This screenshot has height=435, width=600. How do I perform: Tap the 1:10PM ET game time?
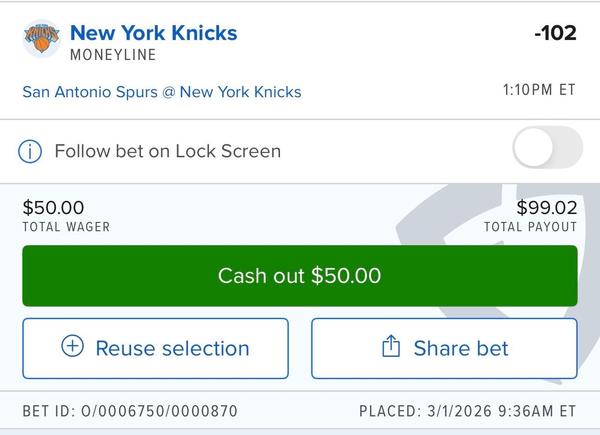click(x=538, y=90)
